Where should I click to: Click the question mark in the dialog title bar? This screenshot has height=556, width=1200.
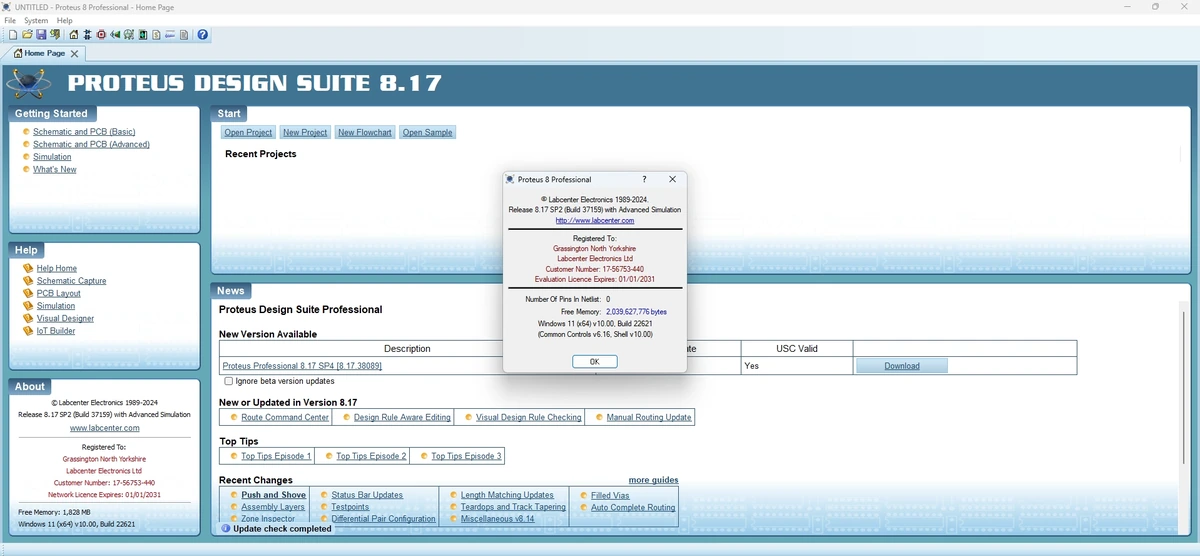point(644,179)
